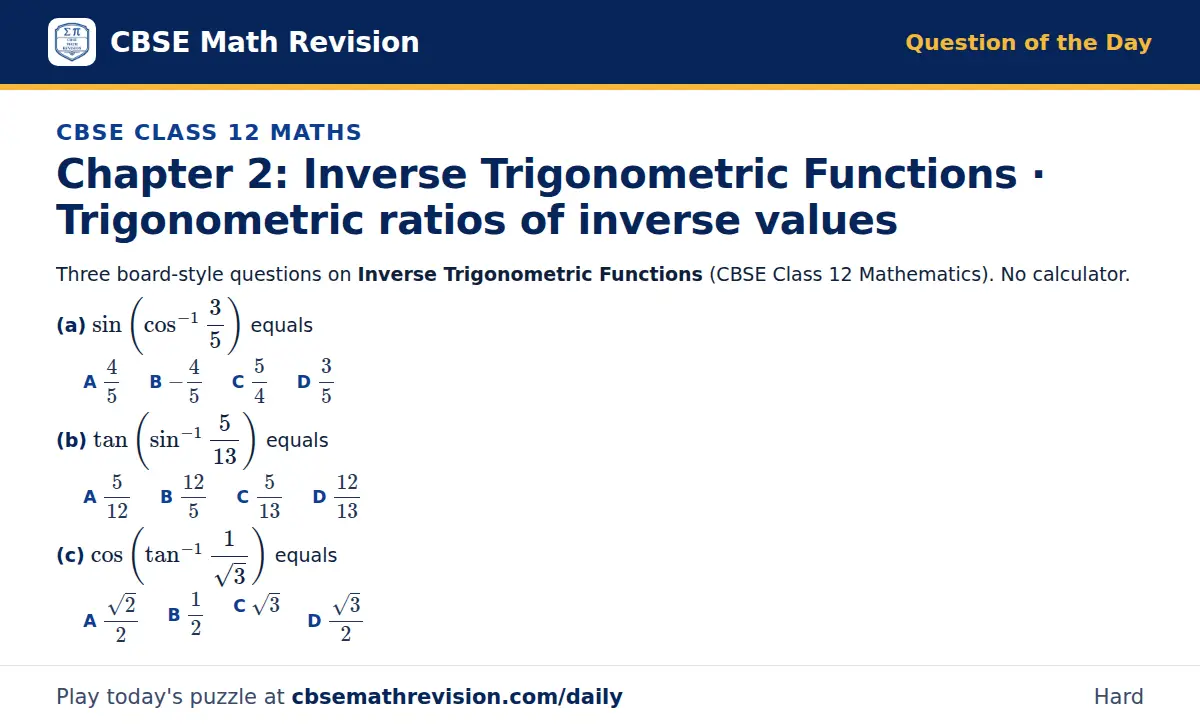Click the CBSE Math Revision site title
Viewport: 1200px width, 728px height.
(264, 42)
